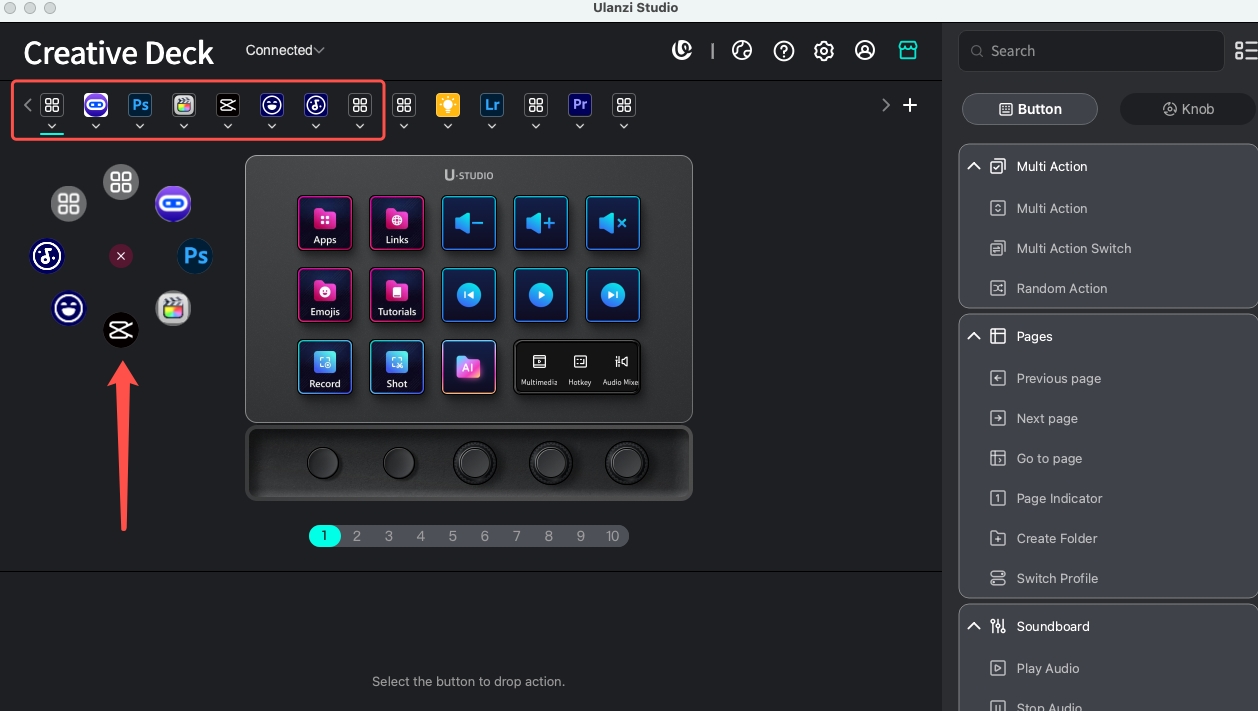Collapse the Pages section
The width and height of the screenshot is (1258, 711).
coord(974,337)
